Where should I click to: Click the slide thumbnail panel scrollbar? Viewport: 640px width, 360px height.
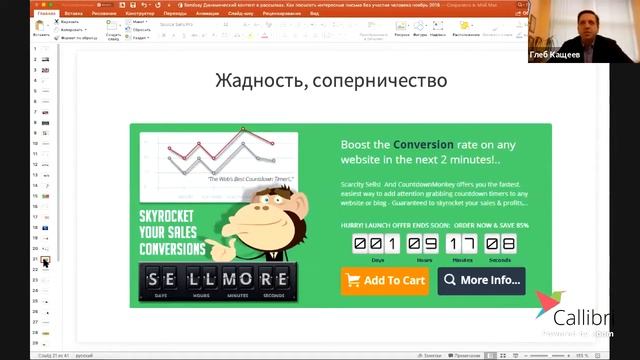(x=58, y=153)
